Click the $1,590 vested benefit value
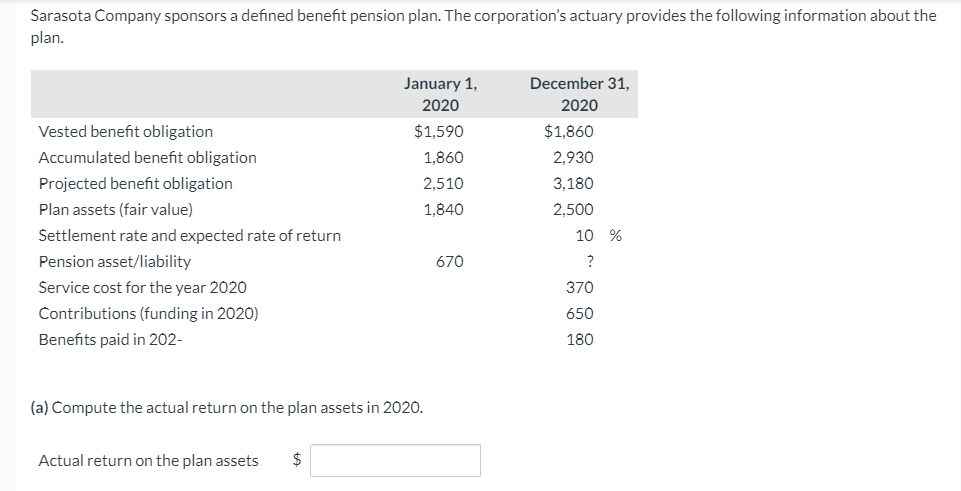This screenshot has width=961, height=491. [438, 131]
